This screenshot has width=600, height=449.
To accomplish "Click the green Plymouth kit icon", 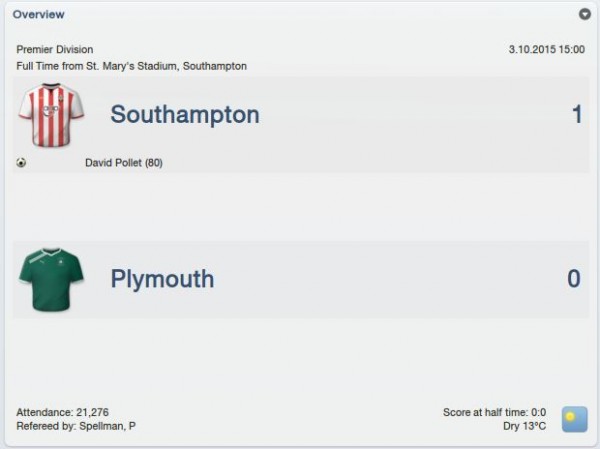I will 51,279.
